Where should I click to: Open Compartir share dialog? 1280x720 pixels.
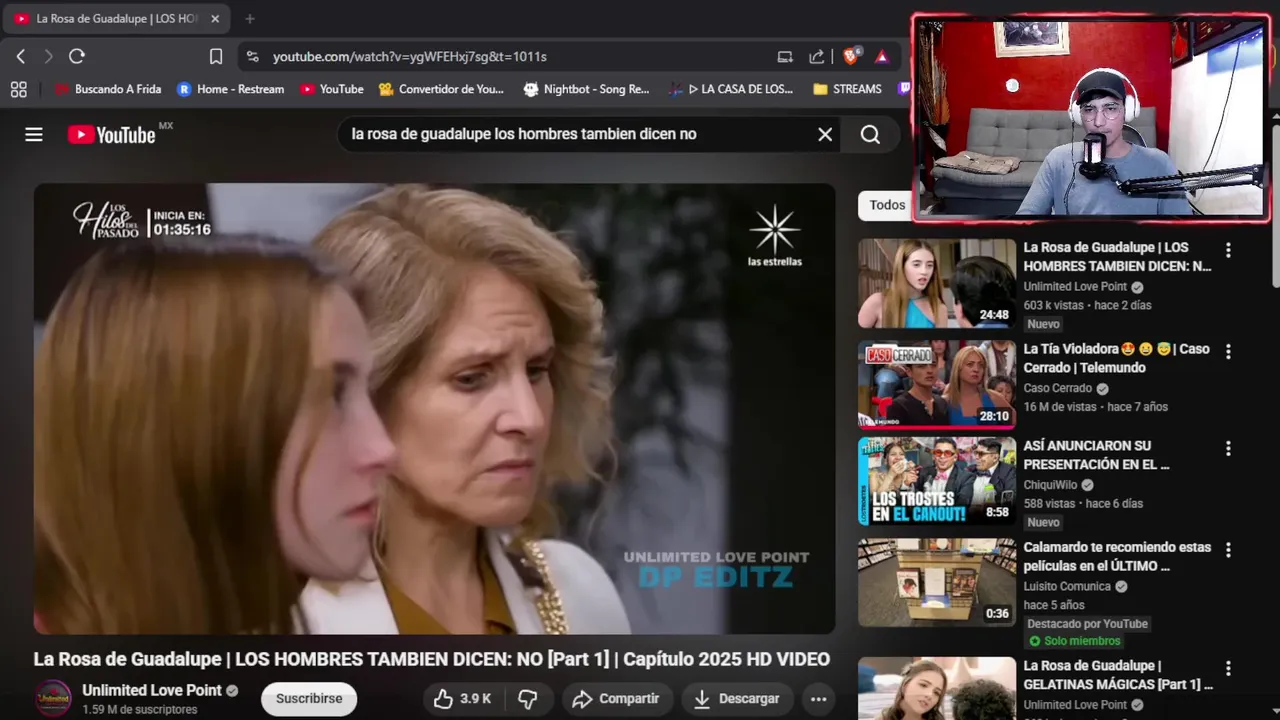[616, 699]
